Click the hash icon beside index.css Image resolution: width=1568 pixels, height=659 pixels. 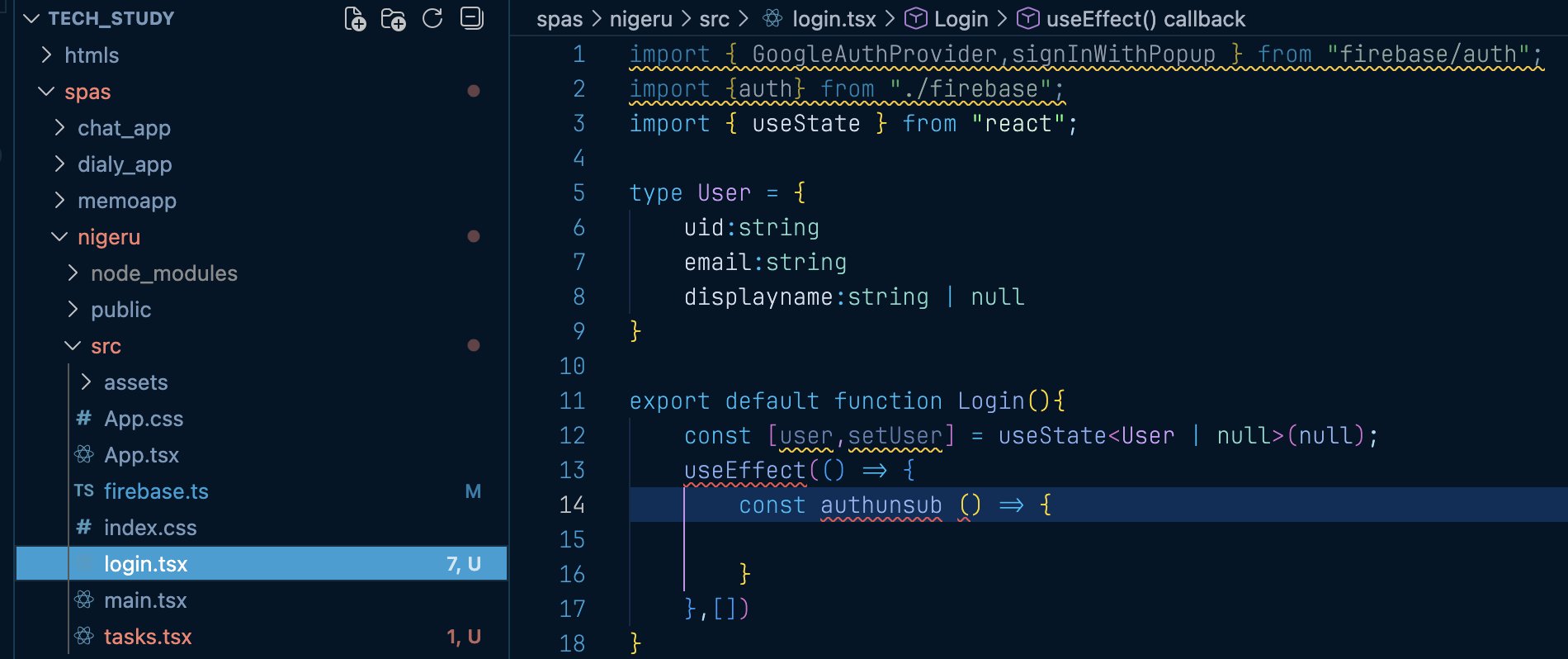click(x=84, y=528)
